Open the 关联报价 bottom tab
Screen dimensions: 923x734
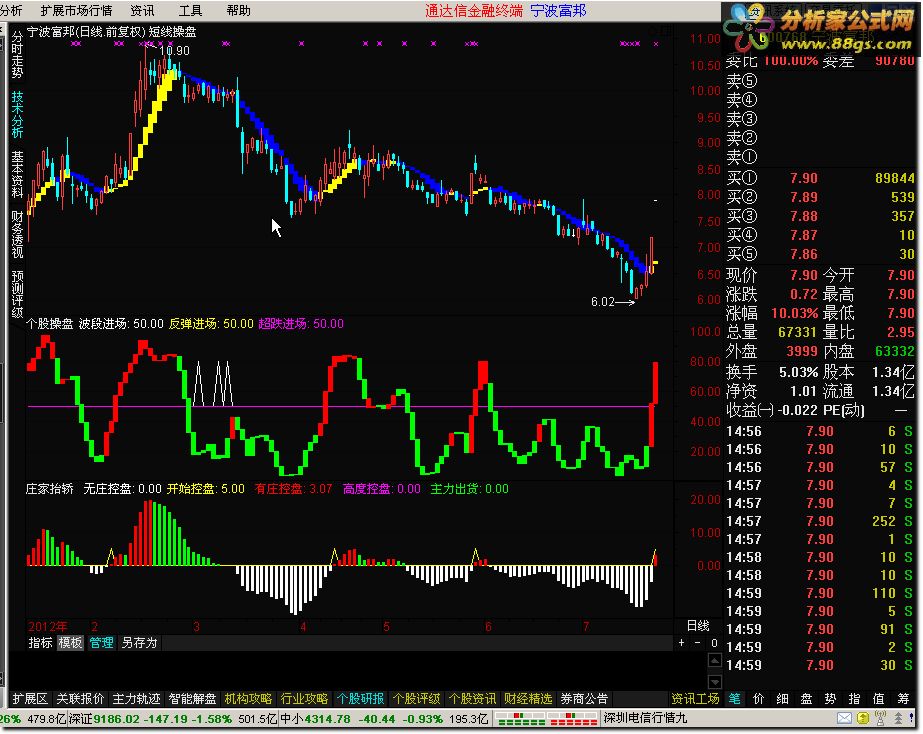pyautogui.click(x=80, y=699)
